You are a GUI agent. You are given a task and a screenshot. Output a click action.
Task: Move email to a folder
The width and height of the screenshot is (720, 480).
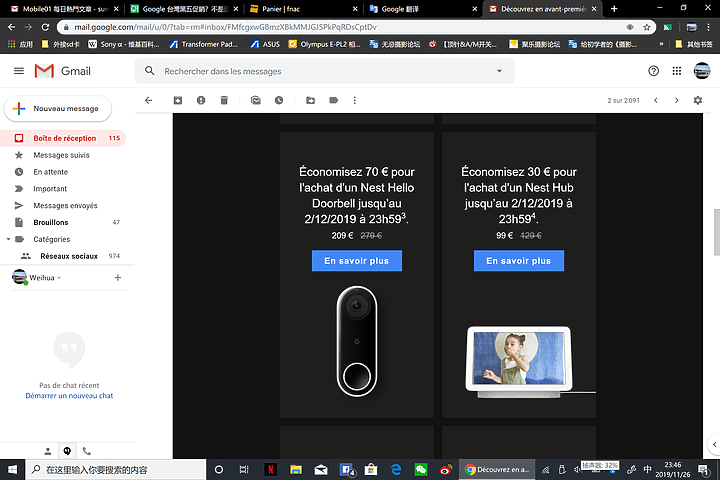[x=310, y=100]
